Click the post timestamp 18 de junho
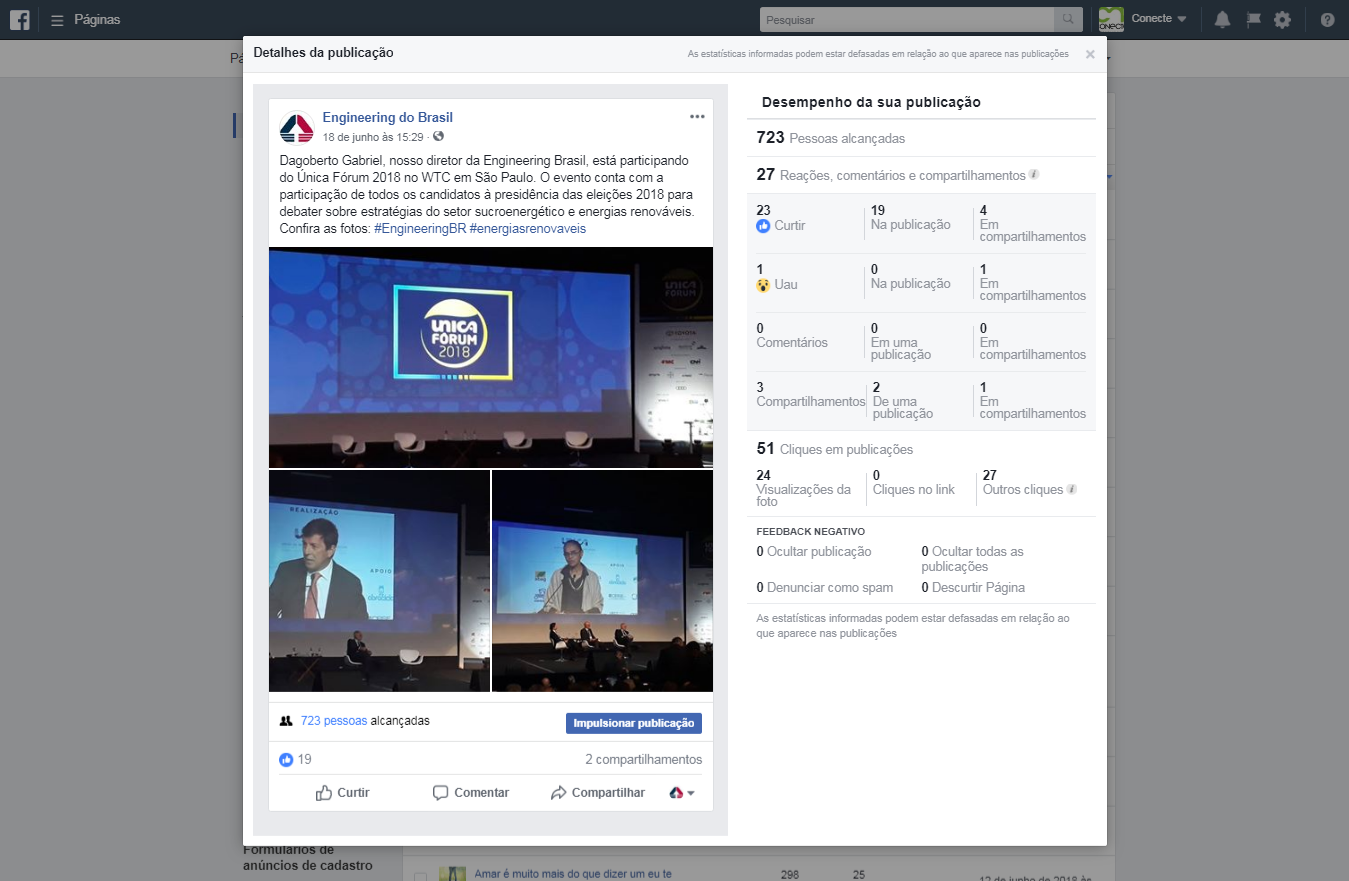This screenshot has width=1349, height=881. (373, 137)
